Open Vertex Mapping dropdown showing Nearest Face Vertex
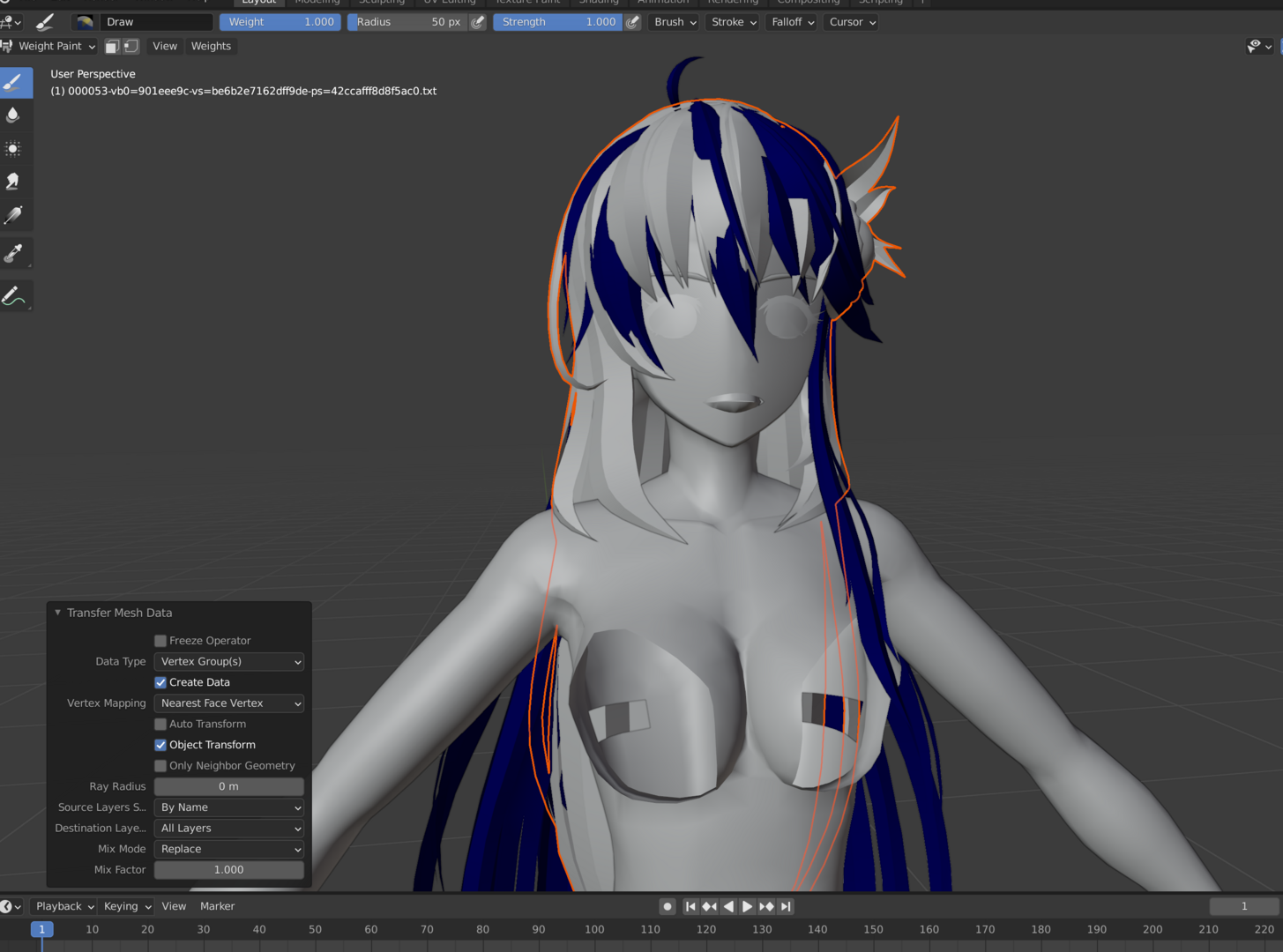The height and width of the screenshot is (952, 1283). (x=229, y=703)
